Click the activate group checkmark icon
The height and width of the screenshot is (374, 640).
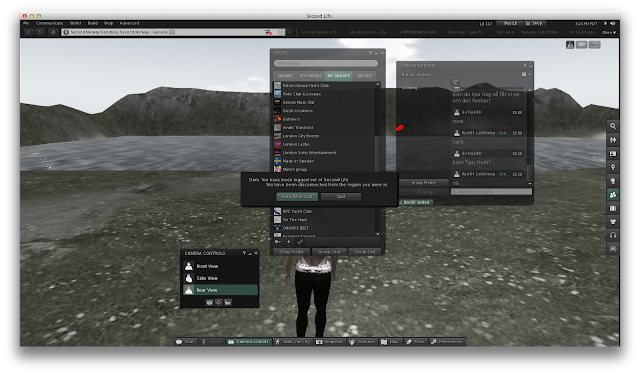coord(300,242)
